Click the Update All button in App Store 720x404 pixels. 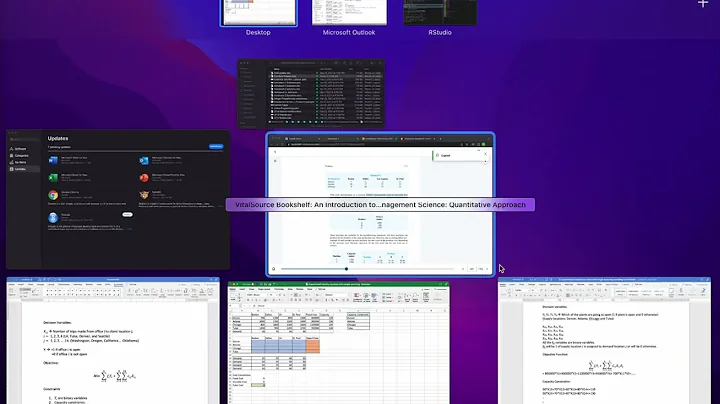pyautogui.click(x=216, y=146)
